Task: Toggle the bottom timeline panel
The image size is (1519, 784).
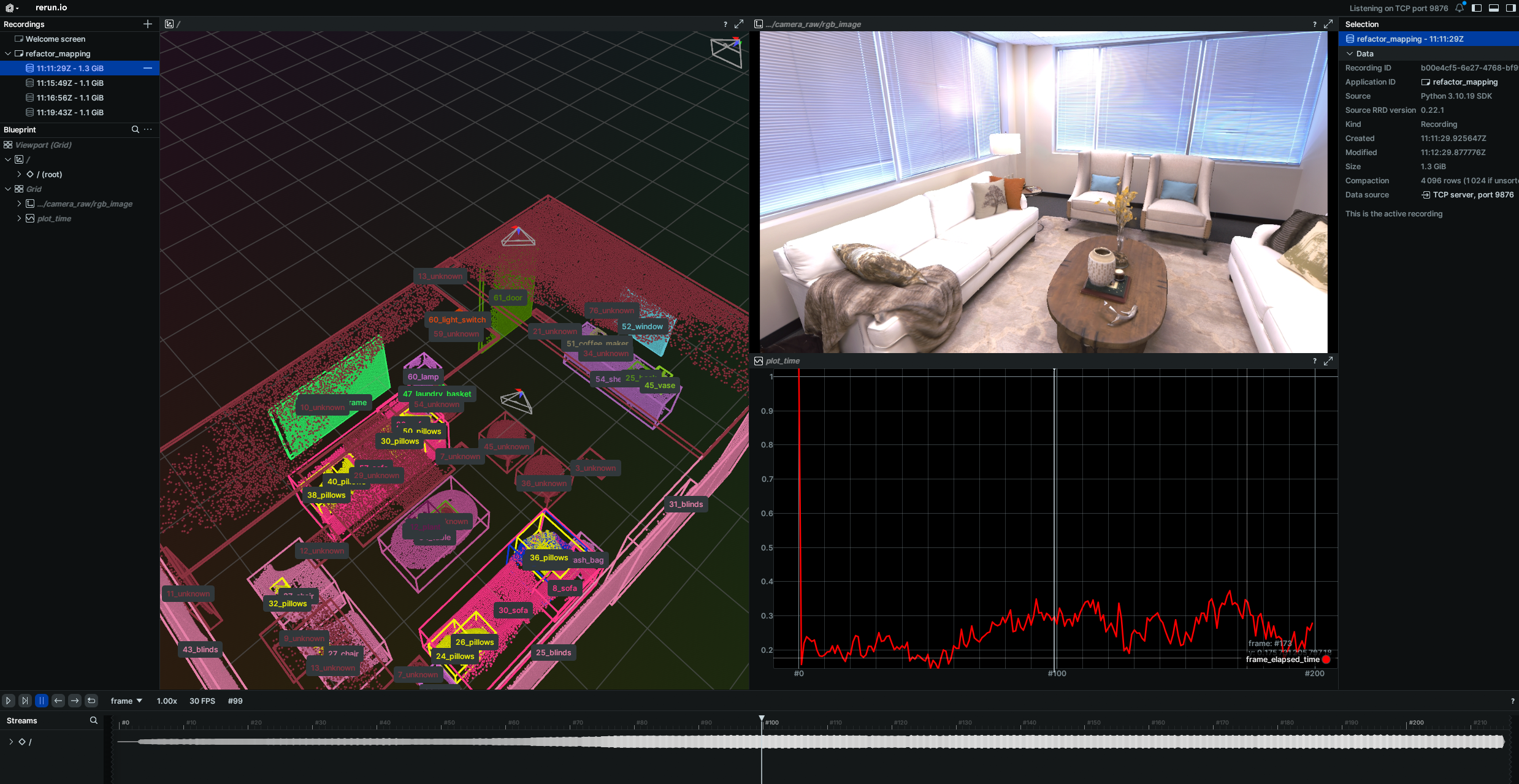Action: coord(1494,8)
